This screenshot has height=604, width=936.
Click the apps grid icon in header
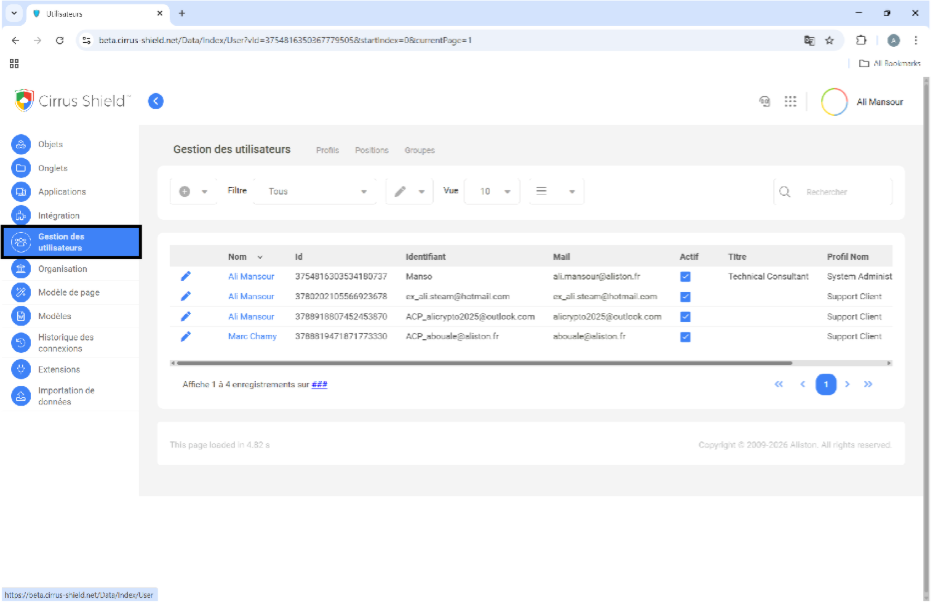[790, 101]
